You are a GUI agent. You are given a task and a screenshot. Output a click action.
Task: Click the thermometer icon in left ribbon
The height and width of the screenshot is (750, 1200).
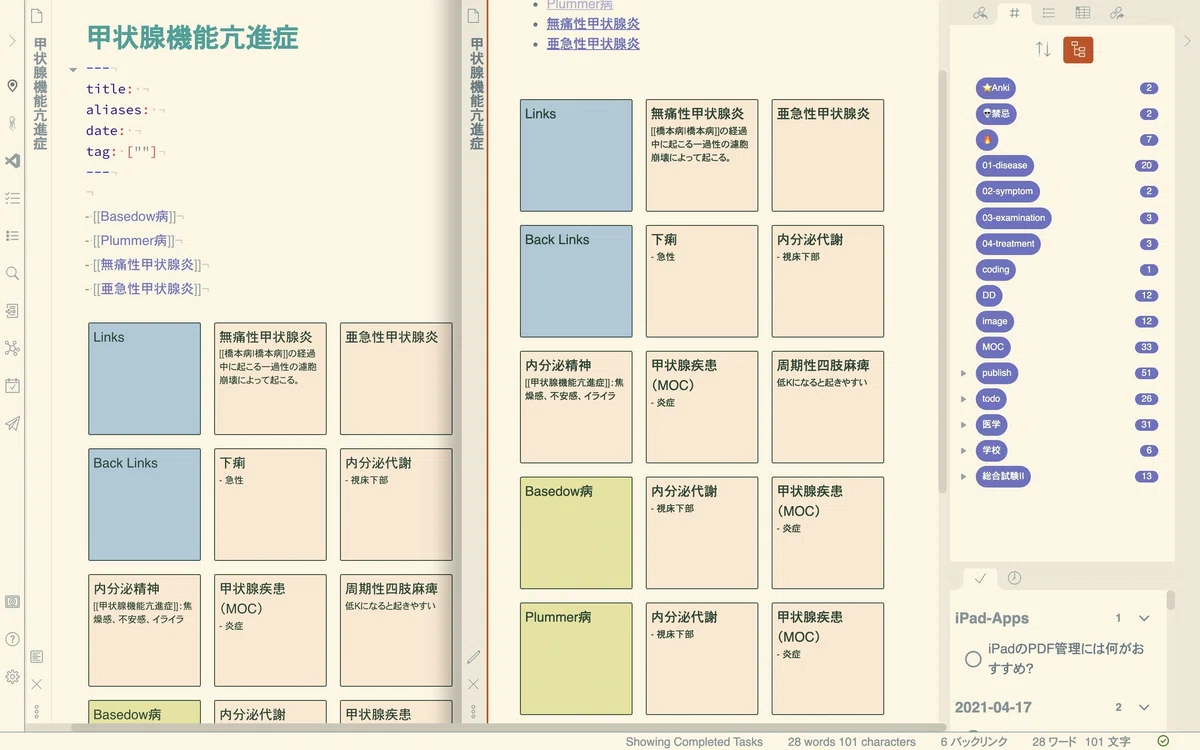(12, 124)
